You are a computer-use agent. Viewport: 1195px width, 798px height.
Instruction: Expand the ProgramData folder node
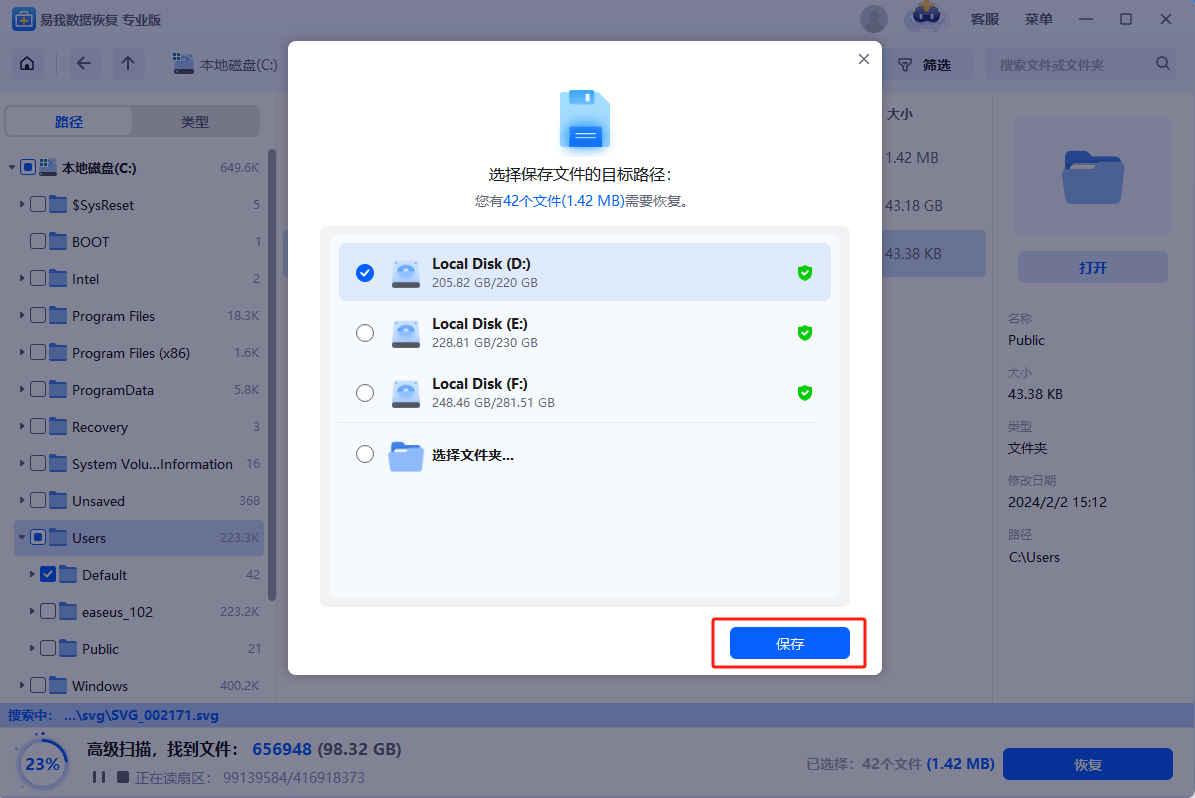[x=22, y=390]
